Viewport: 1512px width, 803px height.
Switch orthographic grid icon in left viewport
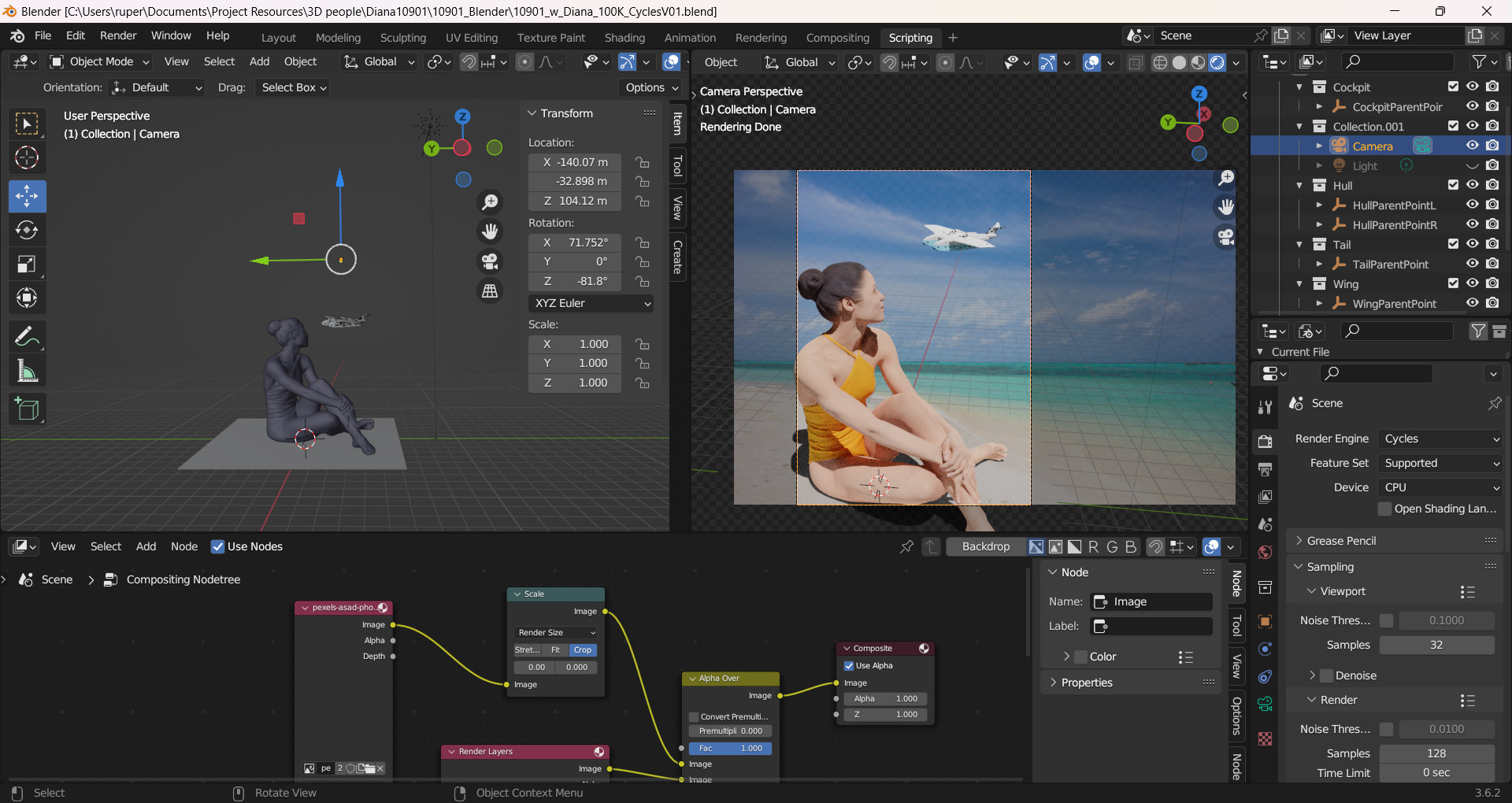490,291
